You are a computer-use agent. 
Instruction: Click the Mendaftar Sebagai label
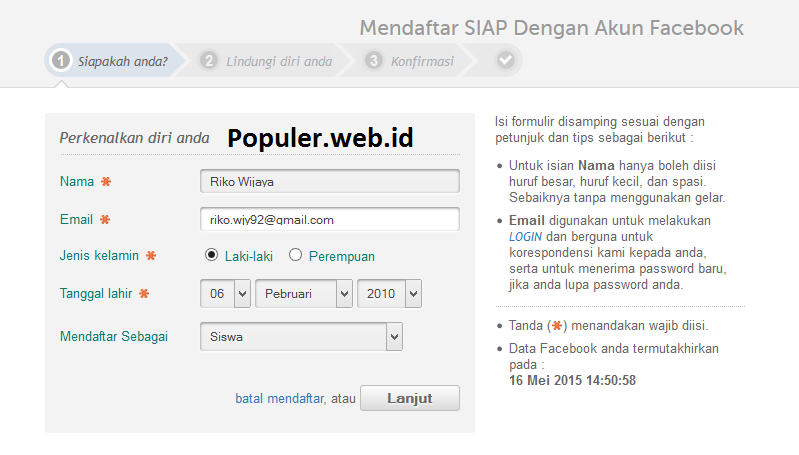point(114,336)
